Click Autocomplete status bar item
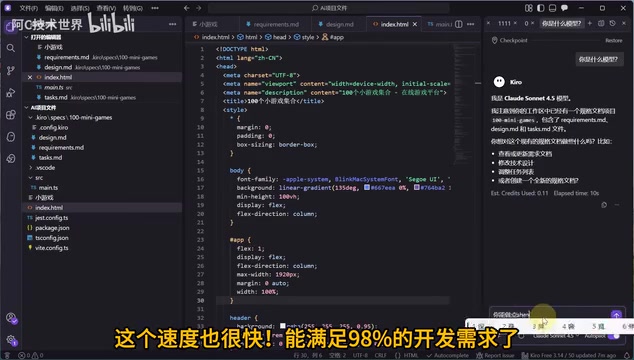 [x=448, y=356]
